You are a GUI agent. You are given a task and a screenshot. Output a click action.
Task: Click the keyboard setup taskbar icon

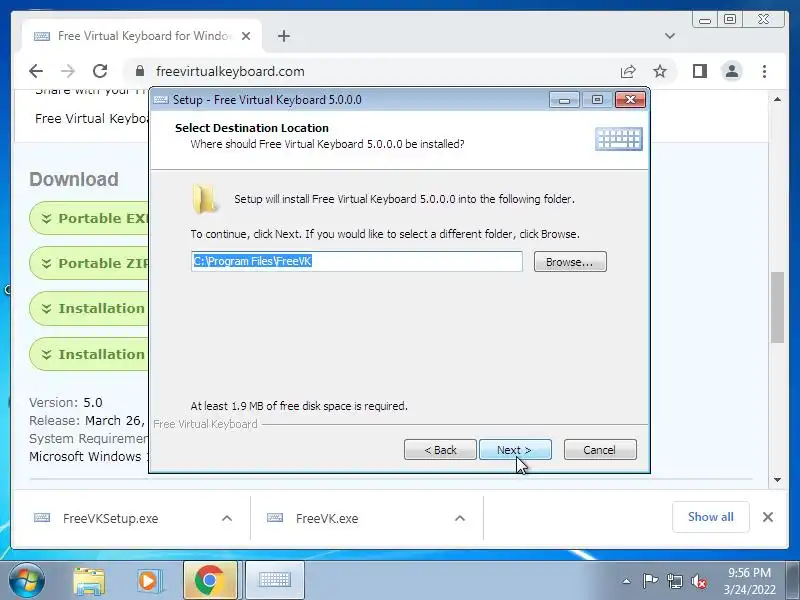point(275,581)
